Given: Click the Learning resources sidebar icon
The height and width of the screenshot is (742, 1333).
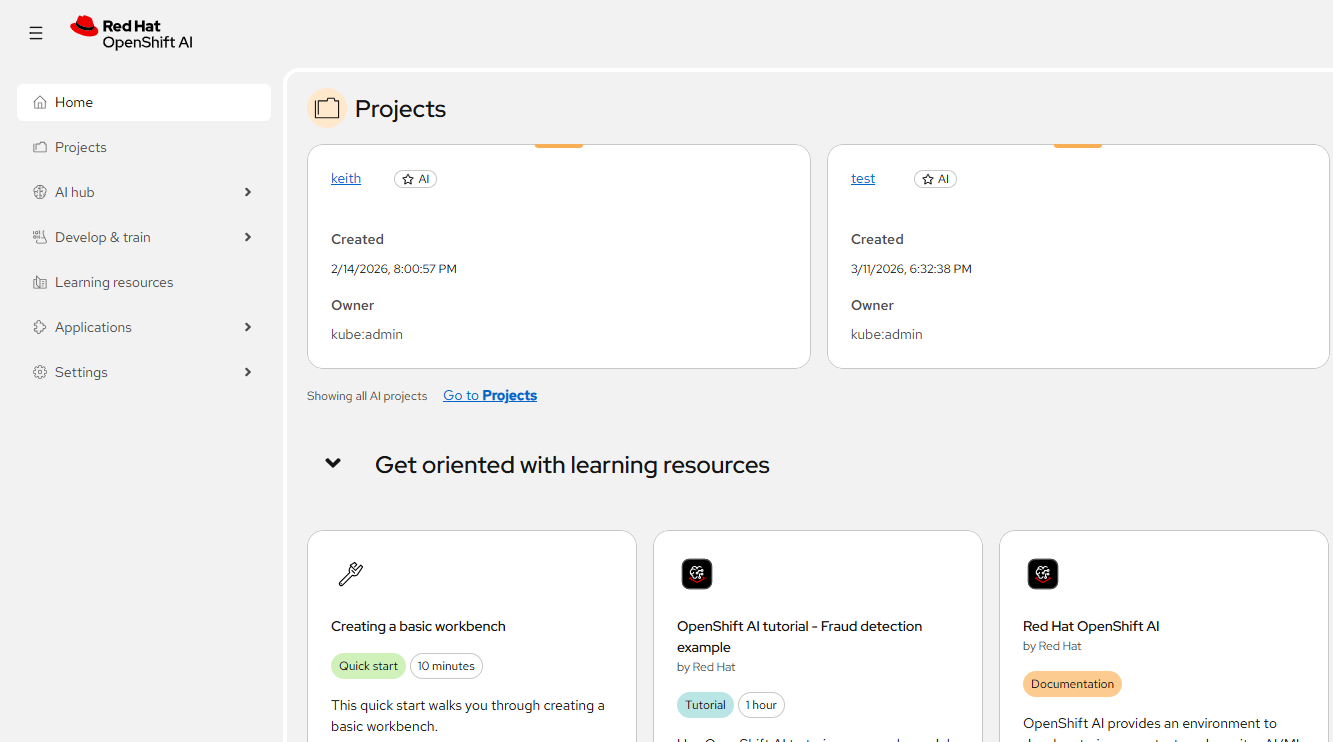Looking at the screenshot, I should pos(40,282).
